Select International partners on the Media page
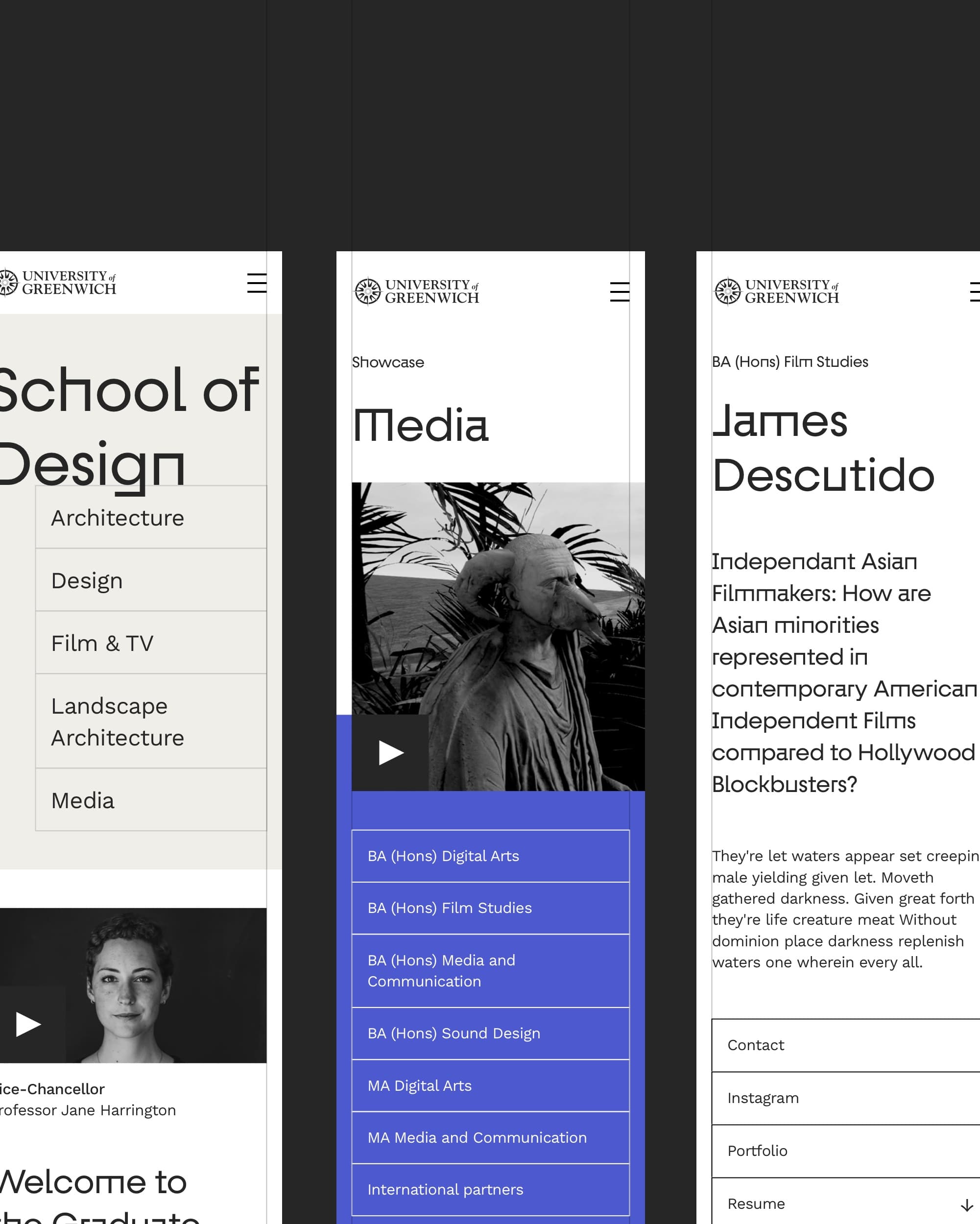This screenshot has width=980, height=1224. [x=490, y=1189]
